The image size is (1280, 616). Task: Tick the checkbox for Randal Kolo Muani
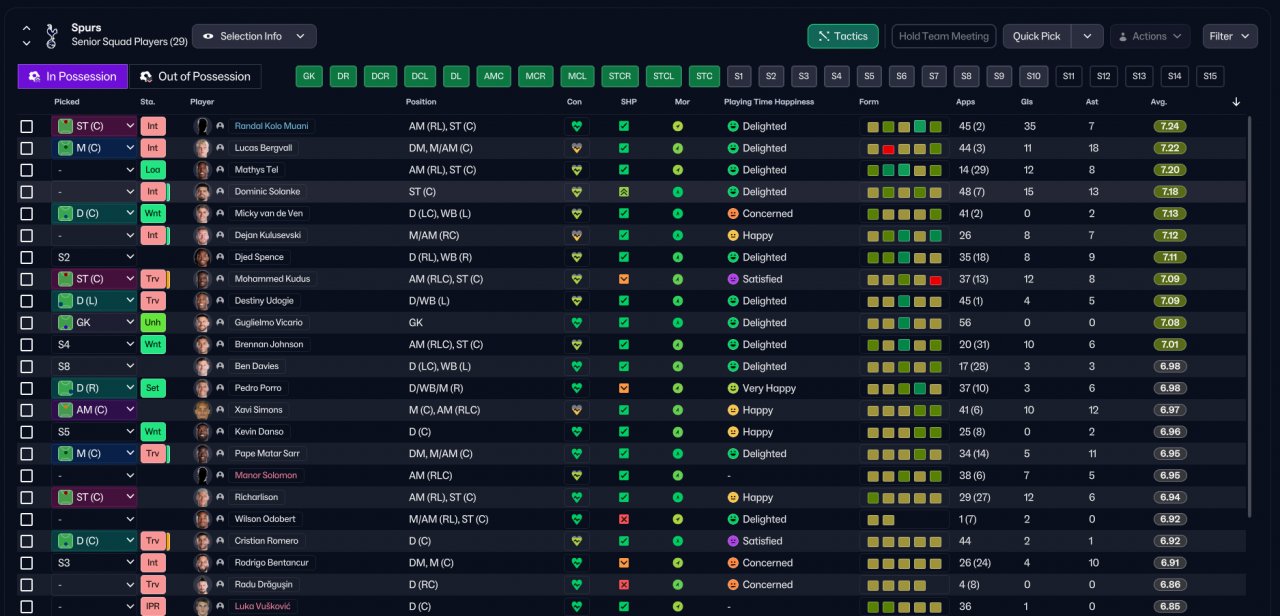pos(27,126)
